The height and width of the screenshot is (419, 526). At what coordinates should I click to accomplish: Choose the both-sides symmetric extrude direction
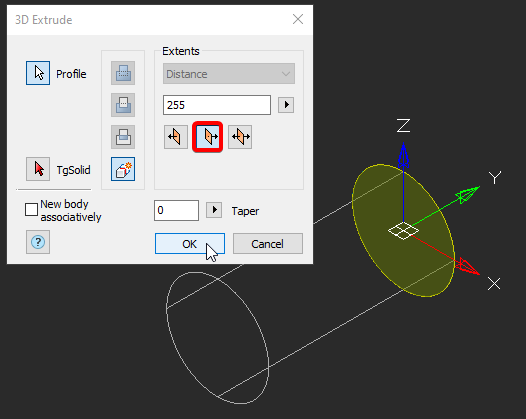[x=240, y=137]
